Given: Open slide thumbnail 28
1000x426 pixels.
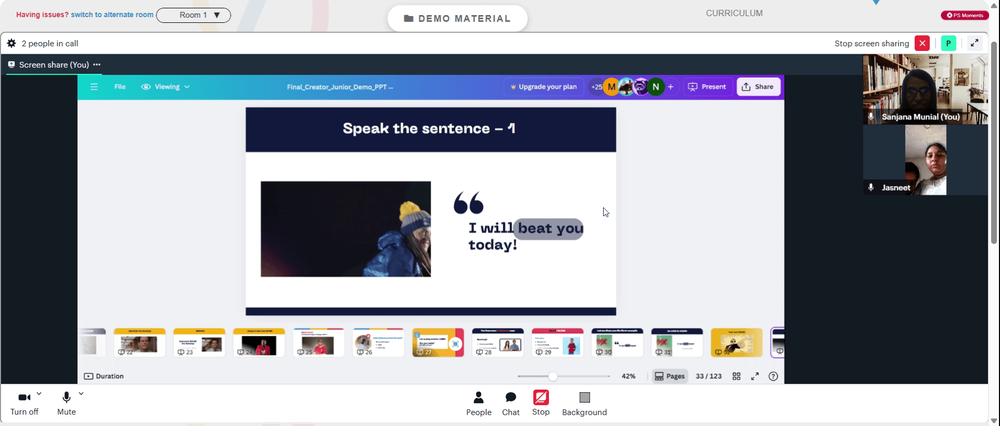Looking at the screenshot, I should tap(497, 343).
